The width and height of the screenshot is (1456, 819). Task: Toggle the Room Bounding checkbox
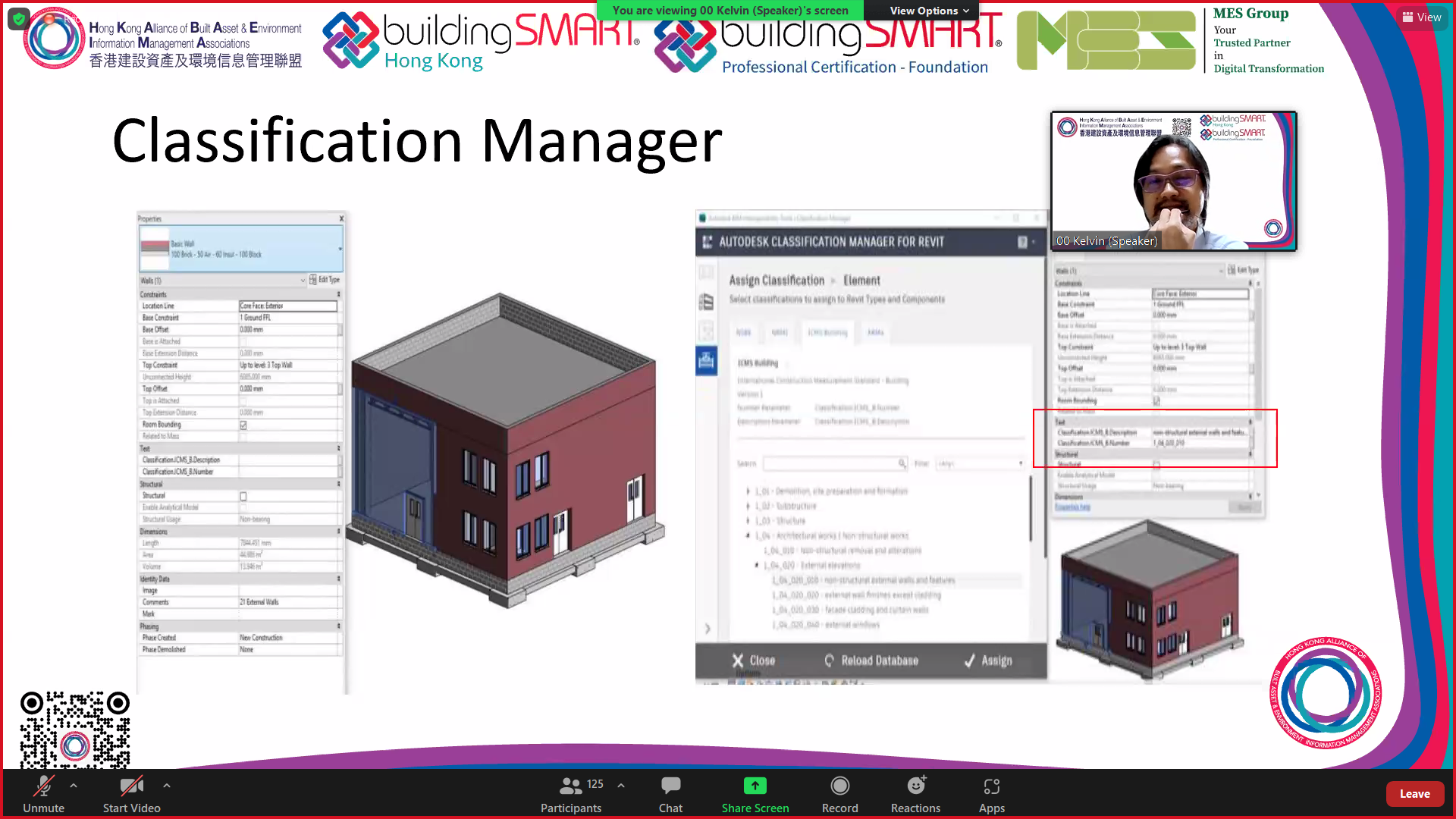pyautogui.click(x=243, y=425)
